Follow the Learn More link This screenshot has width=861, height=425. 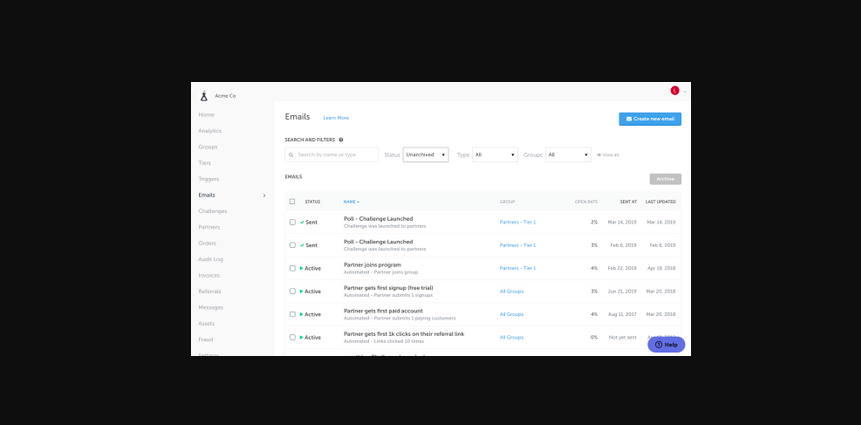(336, 118)
